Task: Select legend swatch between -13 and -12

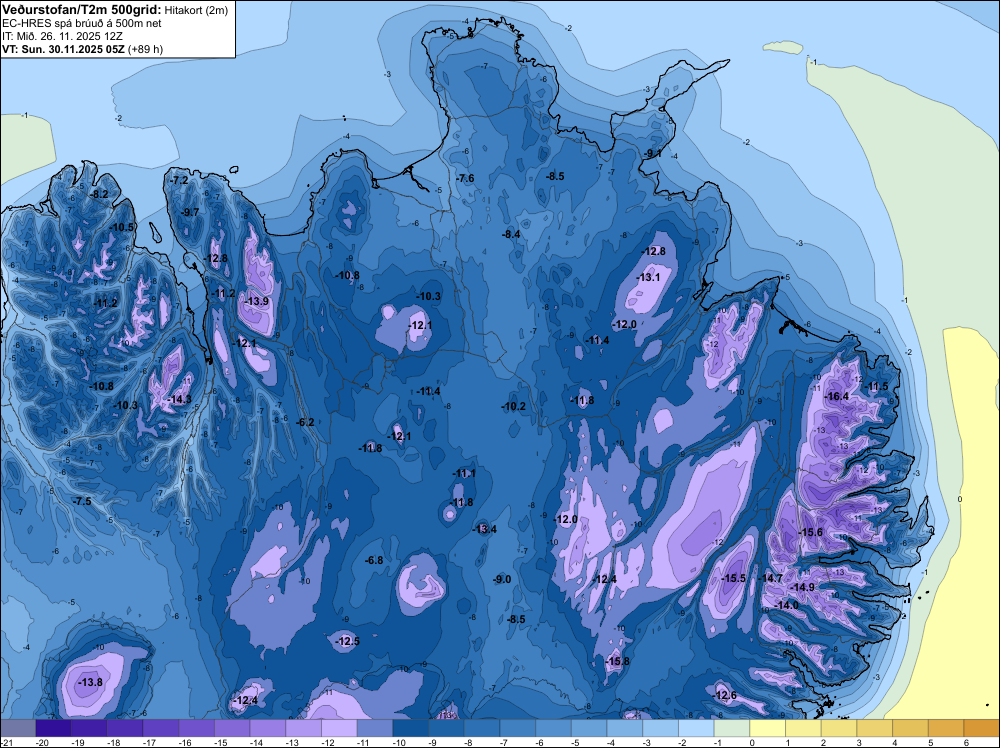Action: pos(303,728)
